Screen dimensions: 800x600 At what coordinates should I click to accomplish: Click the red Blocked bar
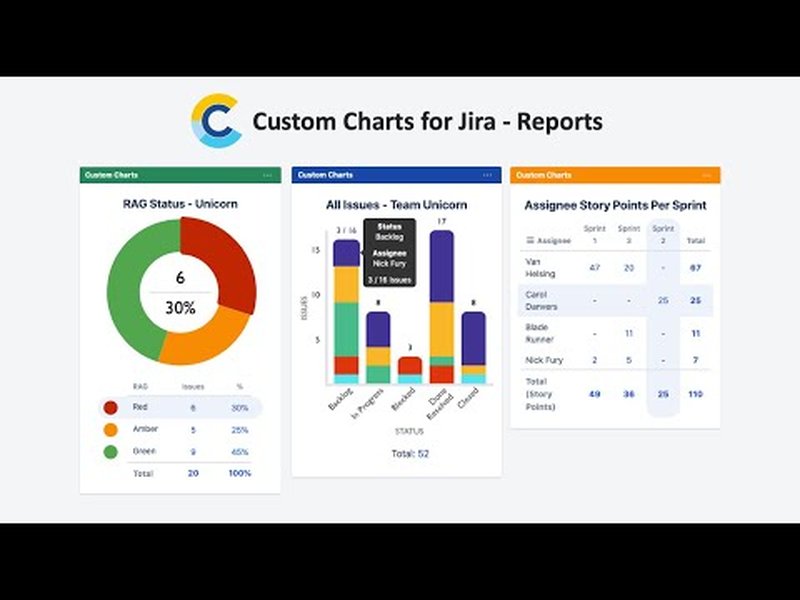tap(410, 365)
